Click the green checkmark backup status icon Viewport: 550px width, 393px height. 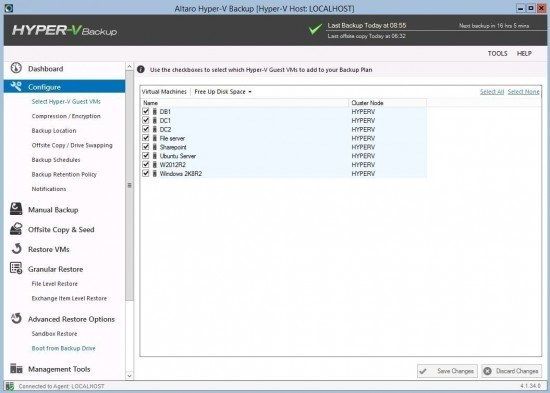point(315,29)
